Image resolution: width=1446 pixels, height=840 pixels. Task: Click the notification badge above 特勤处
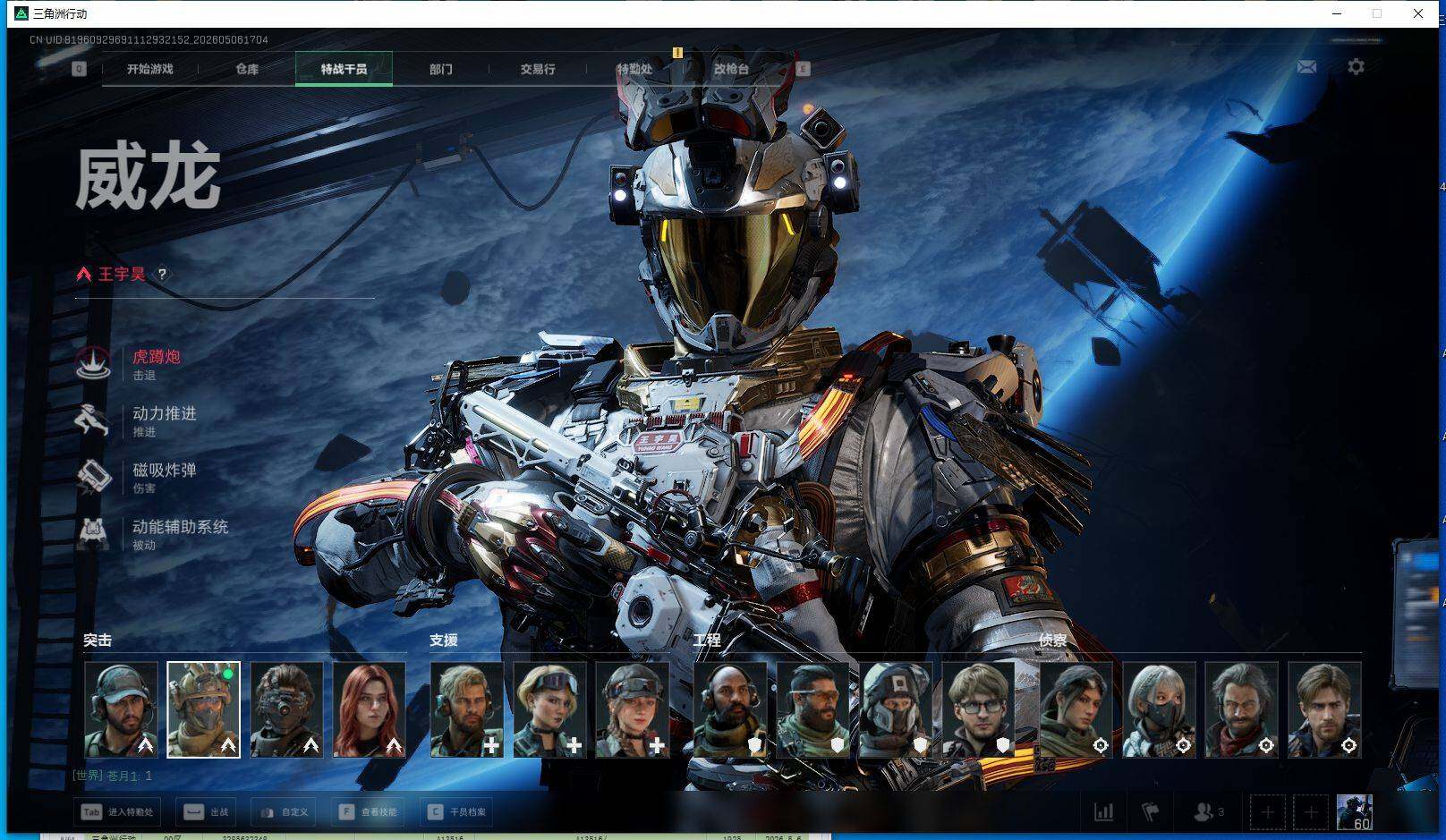[x=677, y=53]
